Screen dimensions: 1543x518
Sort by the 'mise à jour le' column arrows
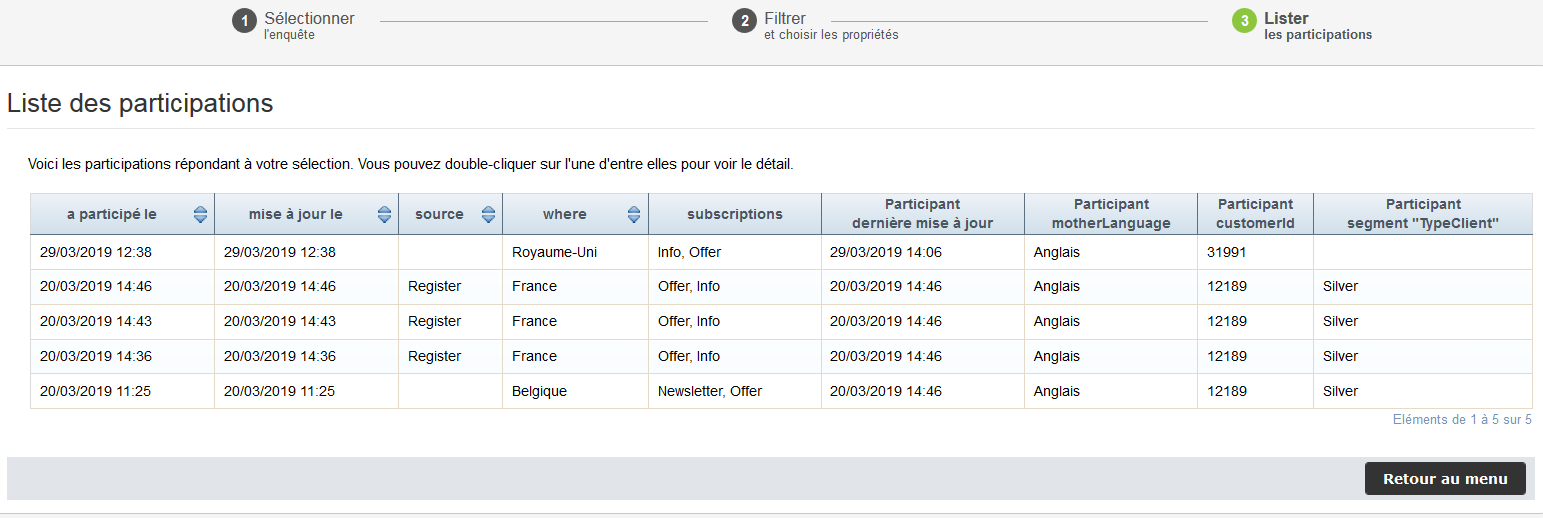pos(384,214)
